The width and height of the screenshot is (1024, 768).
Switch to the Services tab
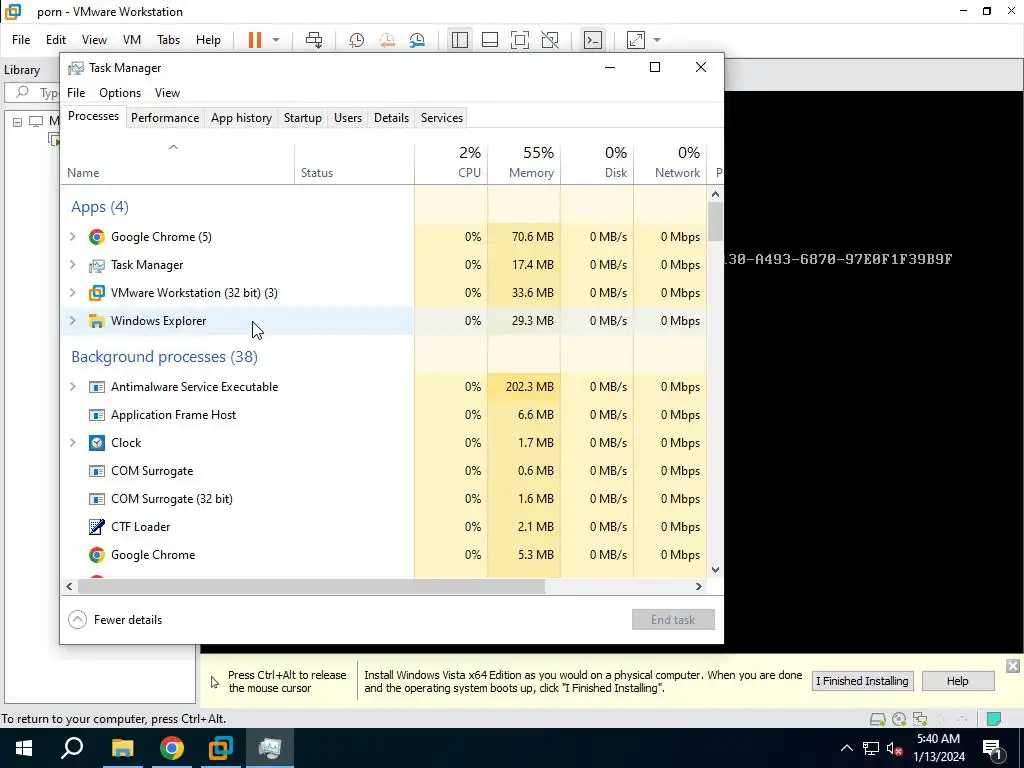441,118
